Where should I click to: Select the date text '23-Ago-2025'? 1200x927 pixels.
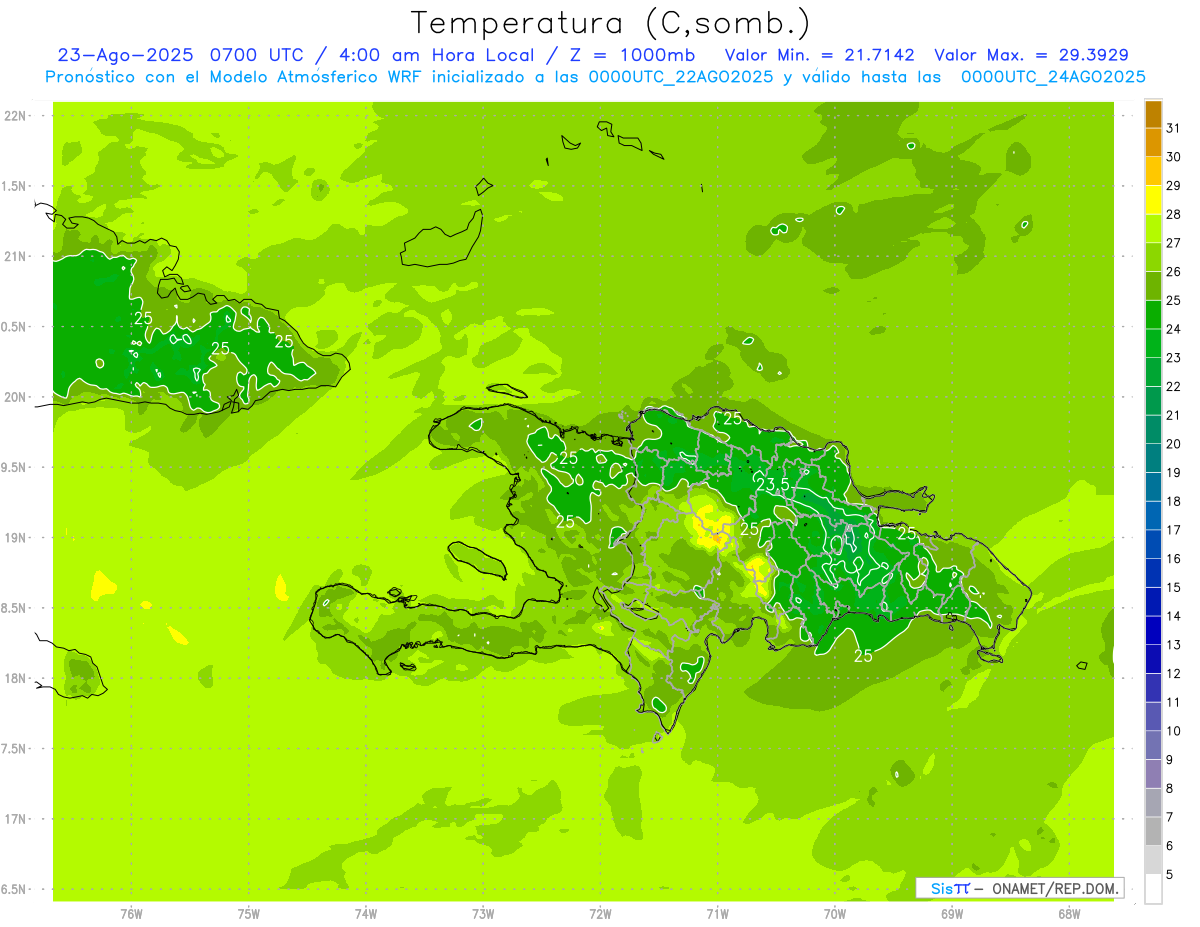(x=125, y=55)
